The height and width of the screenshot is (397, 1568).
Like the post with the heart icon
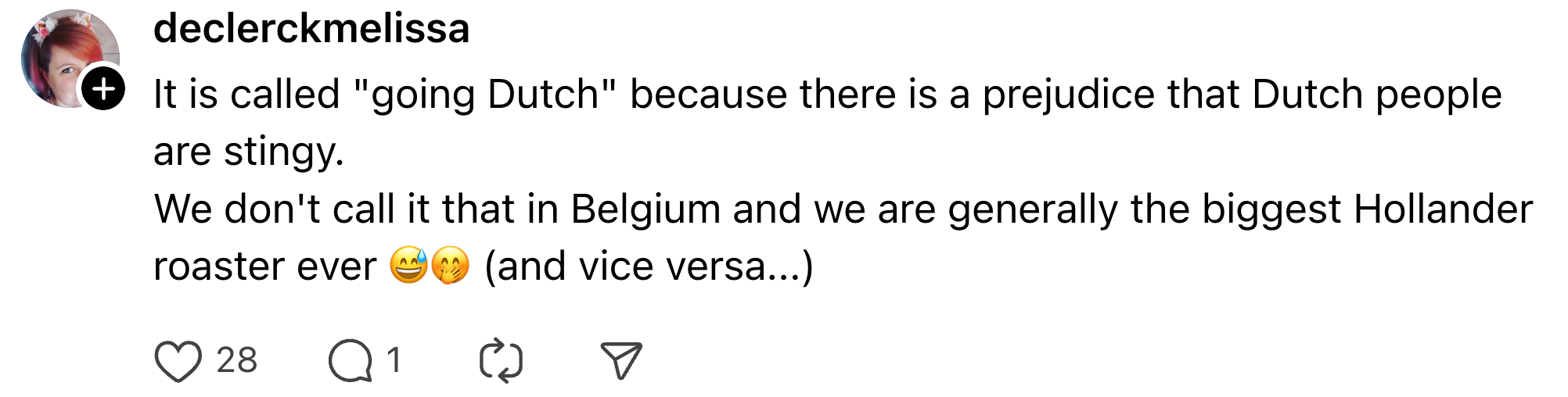point(178,361)
